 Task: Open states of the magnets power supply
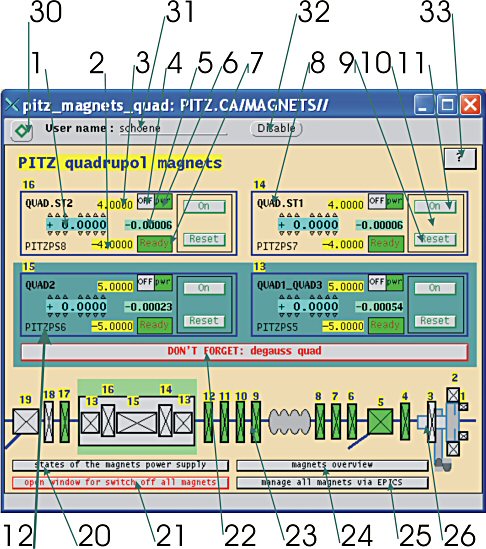click(120, 465)
